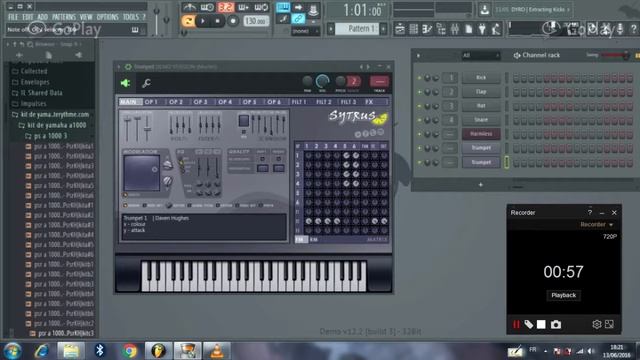640x360 pixels.
Task: Open the TOOLS menu
Action: [x=131, y=17]
